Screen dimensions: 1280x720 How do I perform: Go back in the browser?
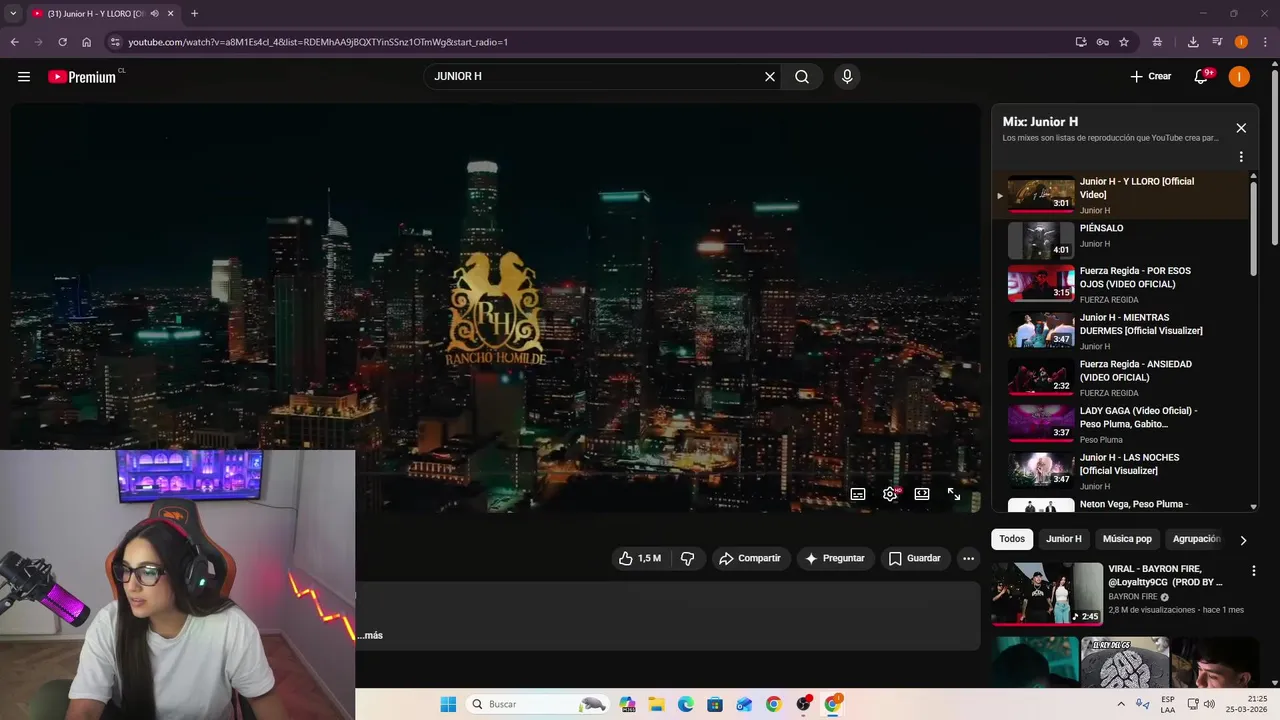point(14,42)
